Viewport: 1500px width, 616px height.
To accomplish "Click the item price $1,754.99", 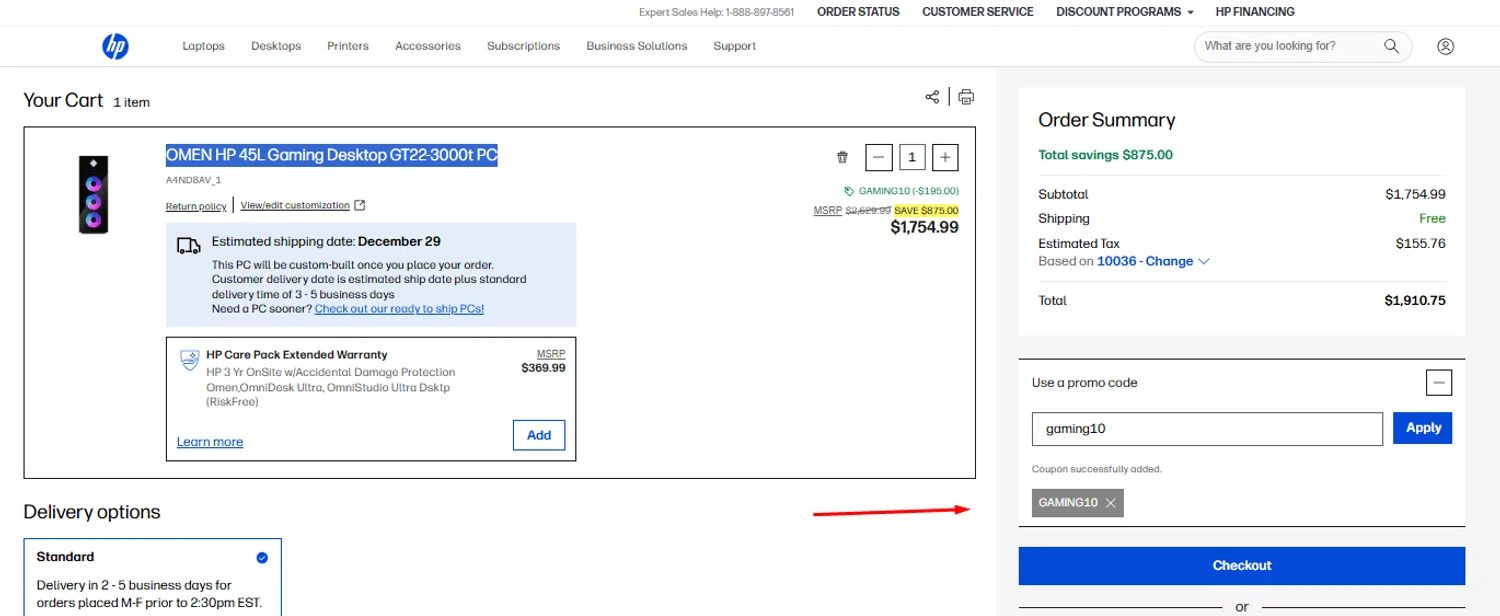I will 925,227.
